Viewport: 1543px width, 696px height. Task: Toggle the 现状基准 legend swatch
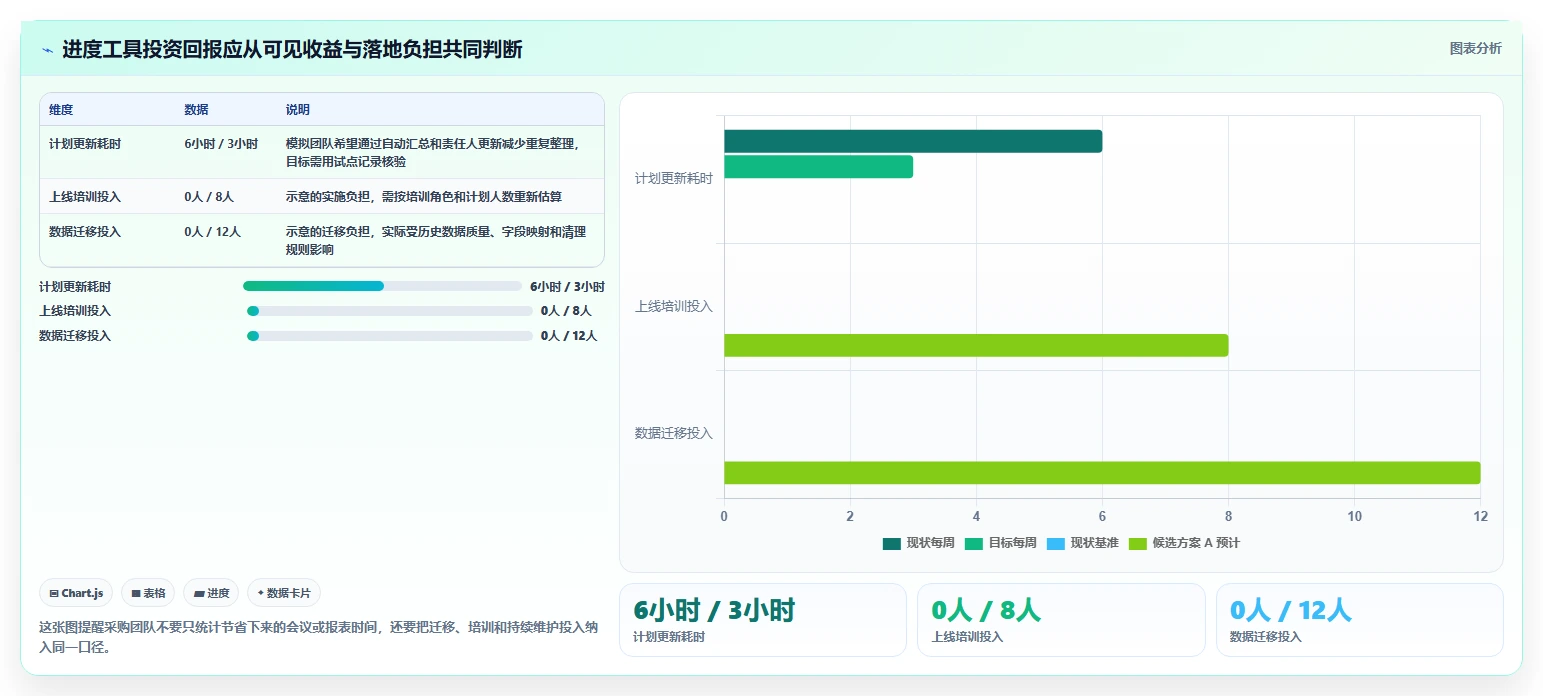coord(1056,544)
